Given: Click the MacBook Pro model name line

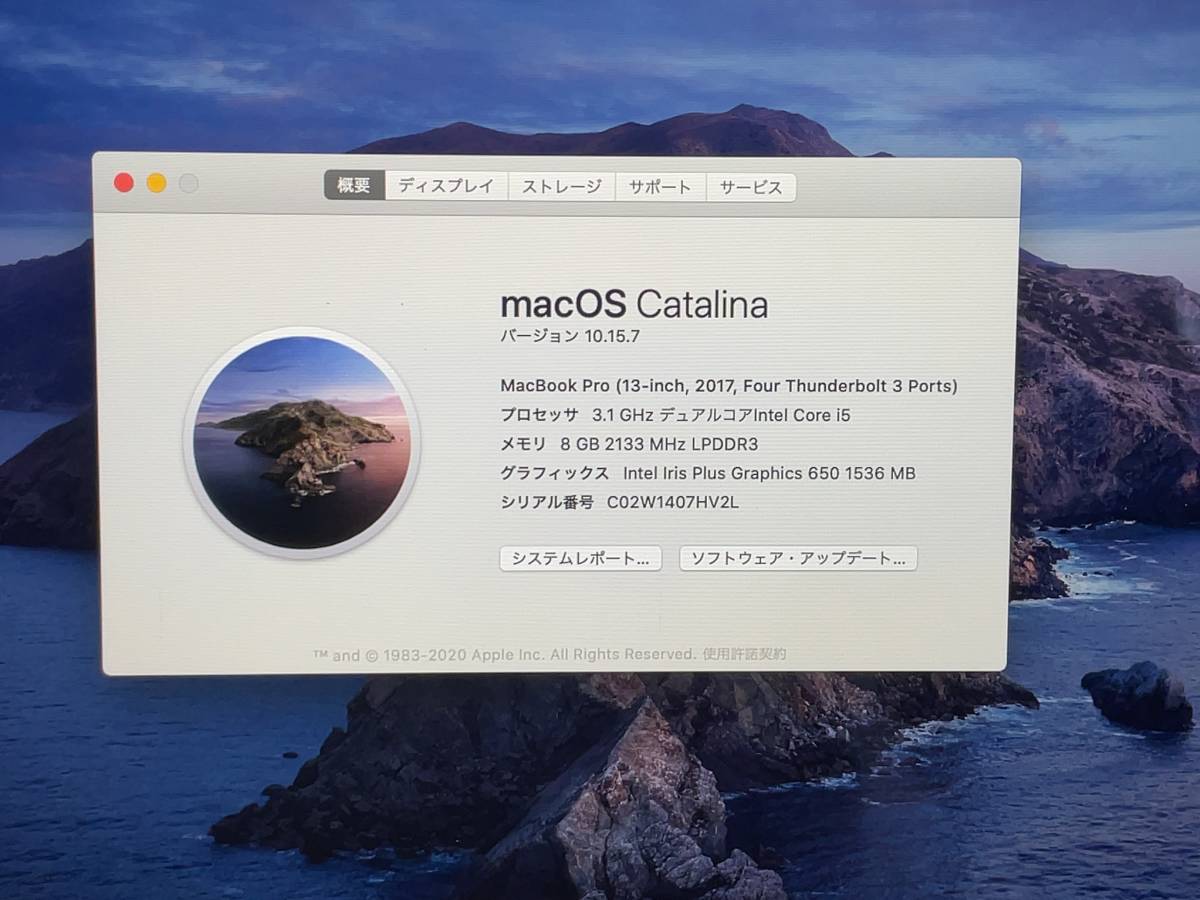Looking at the screenshot, I should click(728, 386).
